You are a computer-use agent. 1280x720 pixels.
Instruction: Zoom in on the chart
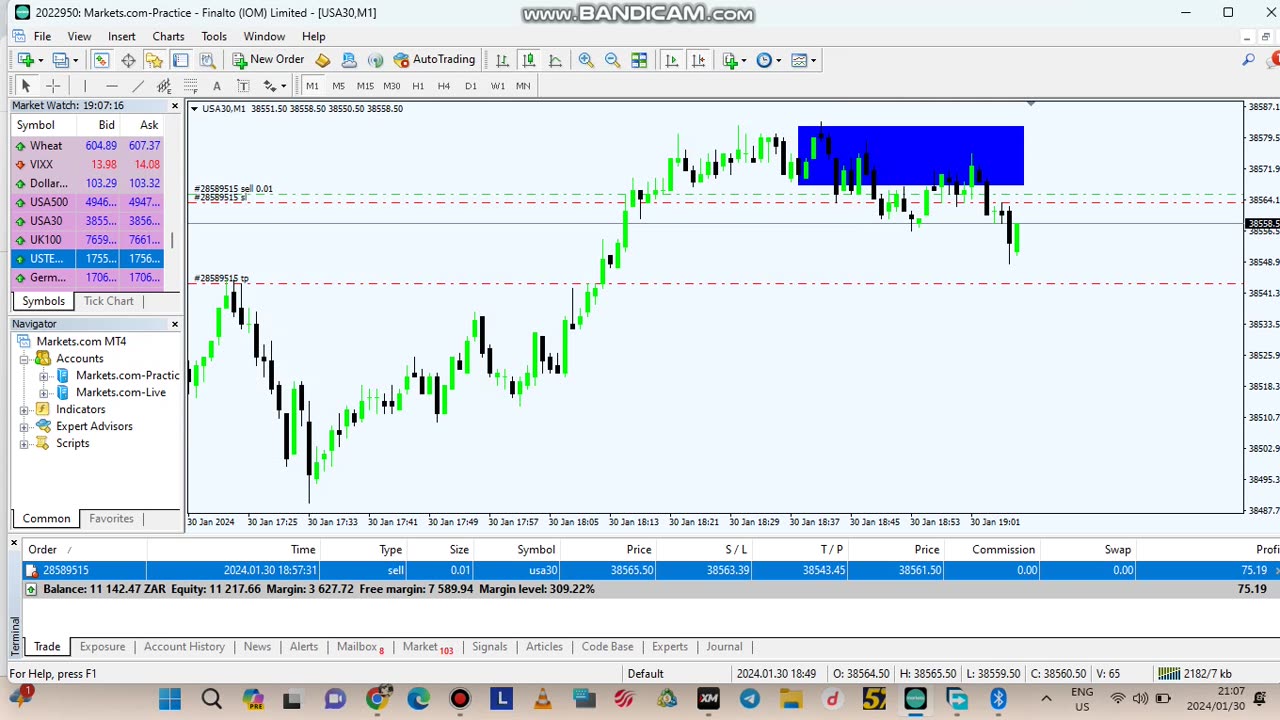click(586, 60)
